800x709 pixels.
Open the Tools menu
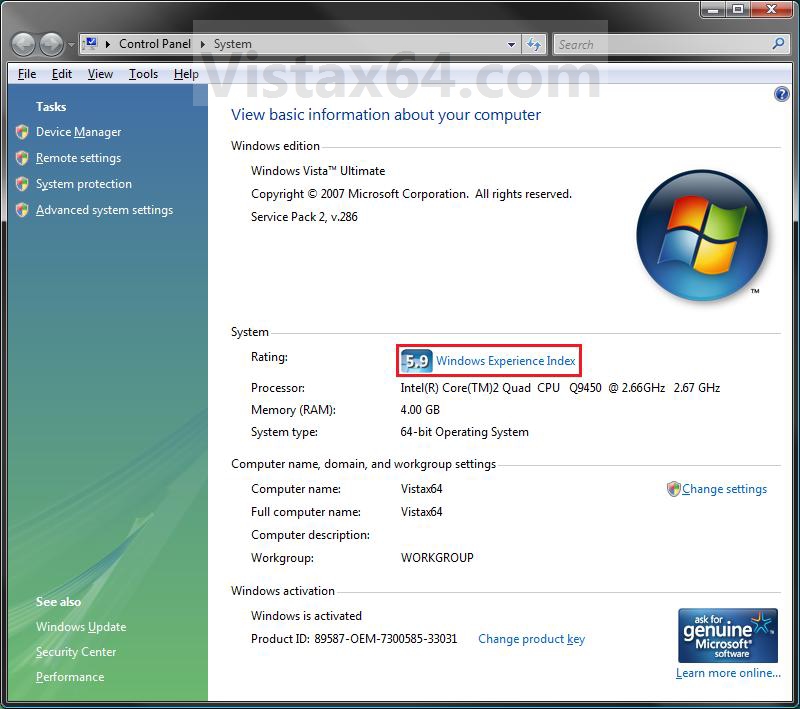click(x=143, y=74)
